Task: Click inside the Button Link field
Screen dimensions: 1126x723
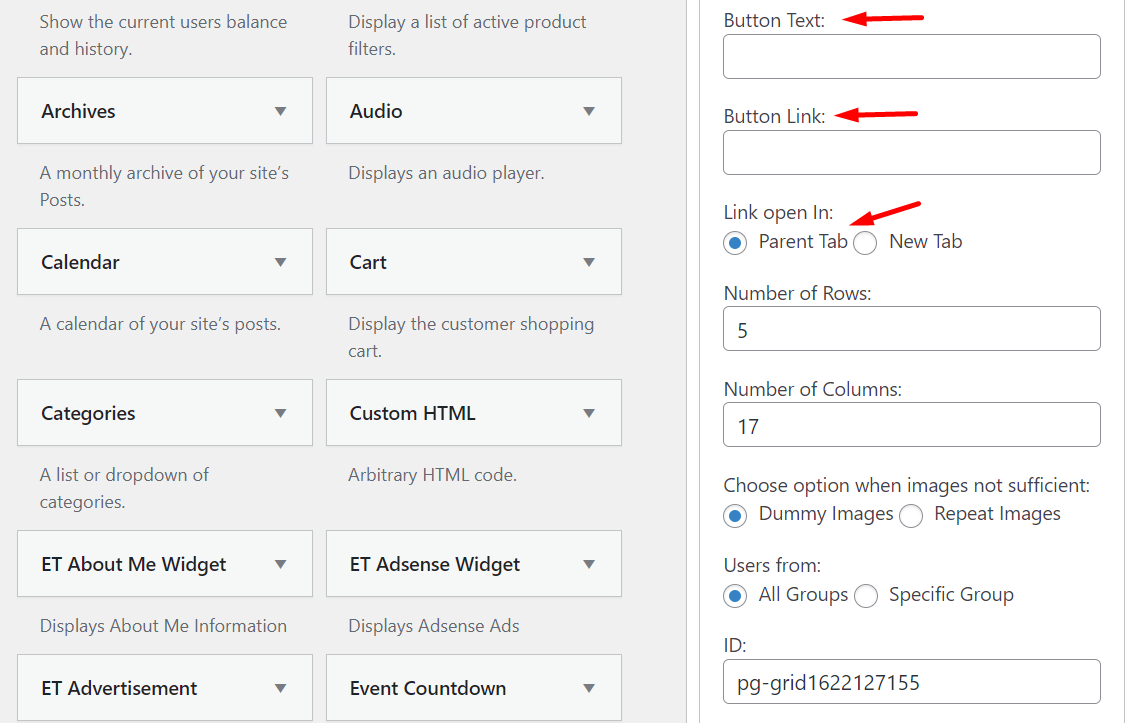Action: coord(911,152)
